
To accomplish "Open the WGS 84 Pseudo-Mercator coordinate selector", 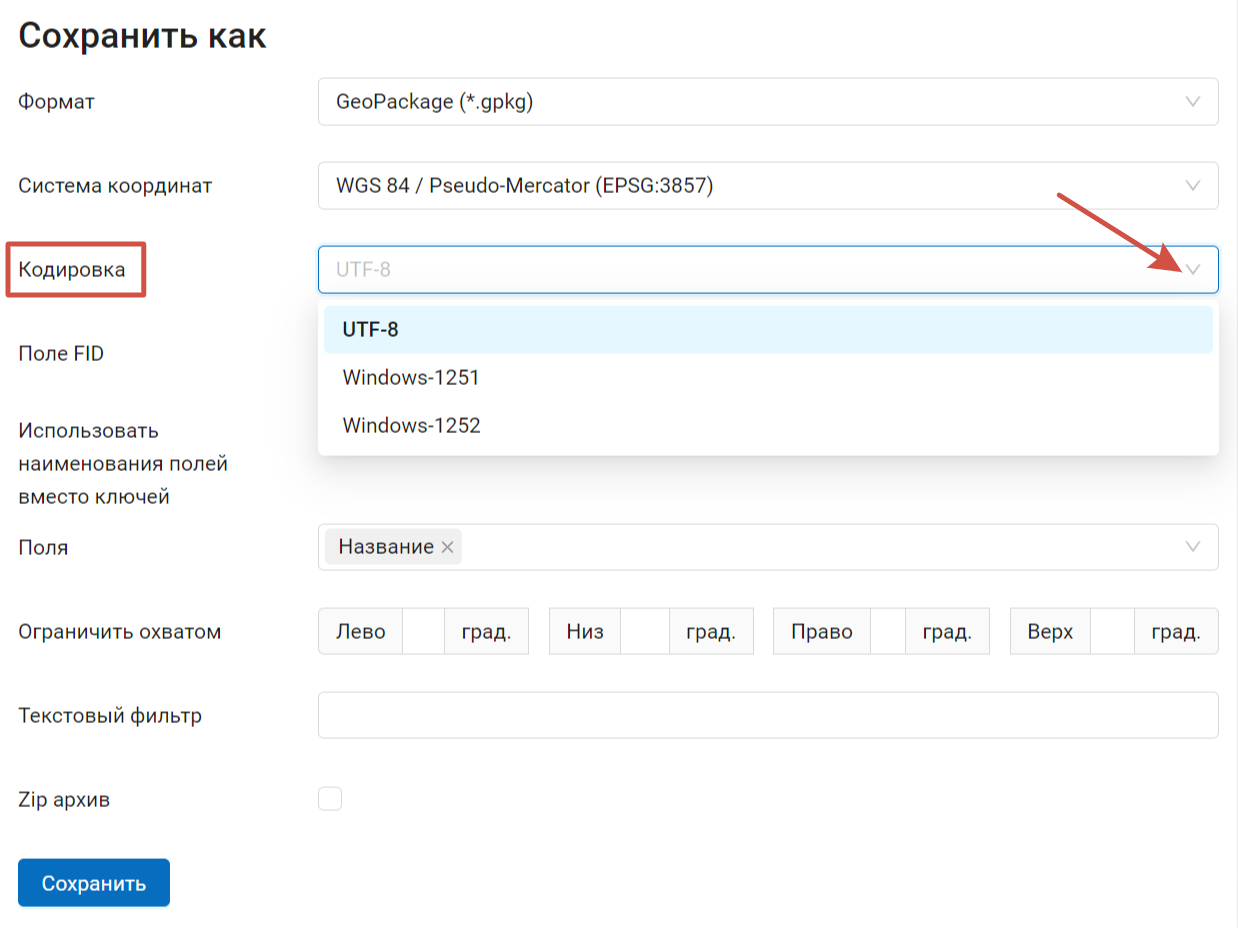I will 768,186.
